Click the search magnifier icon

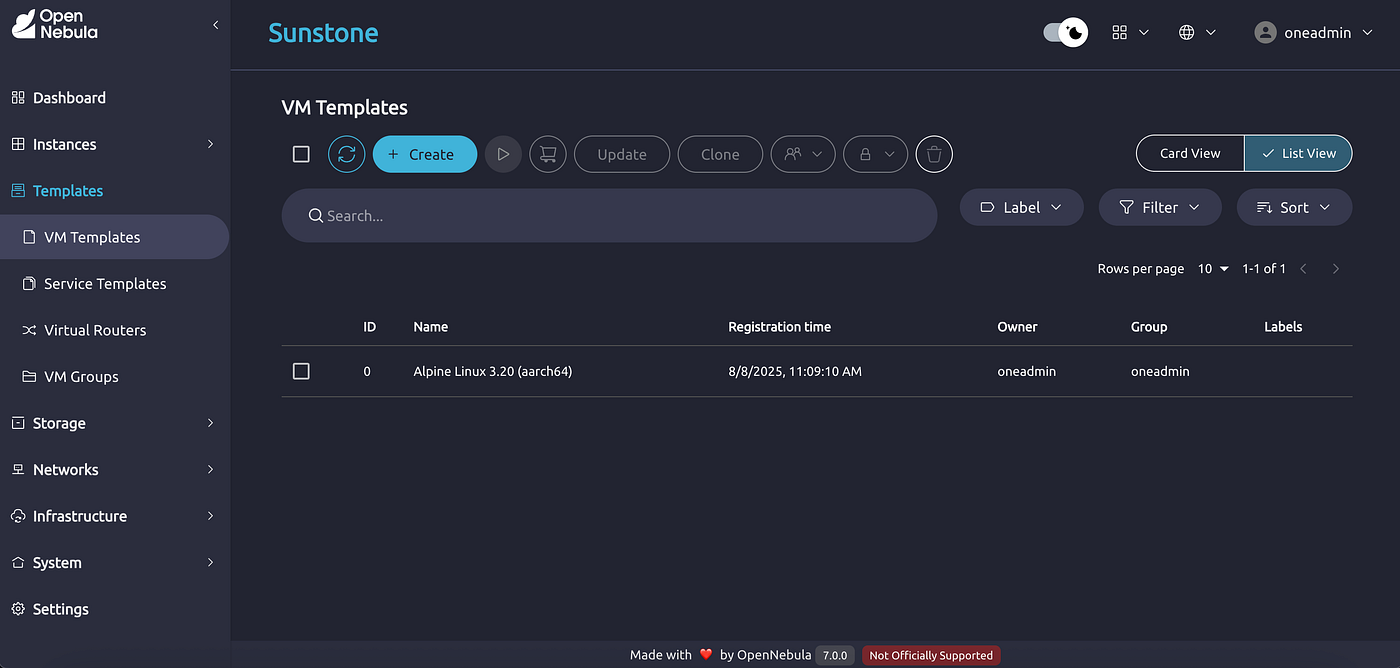pyautogui.click(x=315, y=216)
